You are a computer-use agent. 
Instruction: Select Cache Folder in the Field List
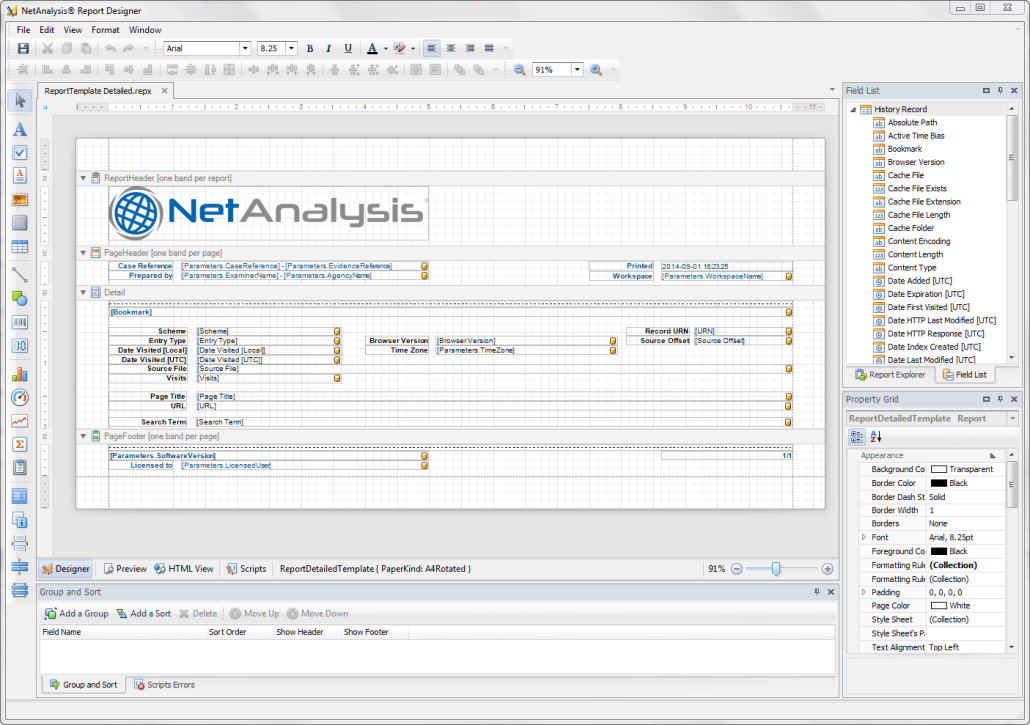909,228
